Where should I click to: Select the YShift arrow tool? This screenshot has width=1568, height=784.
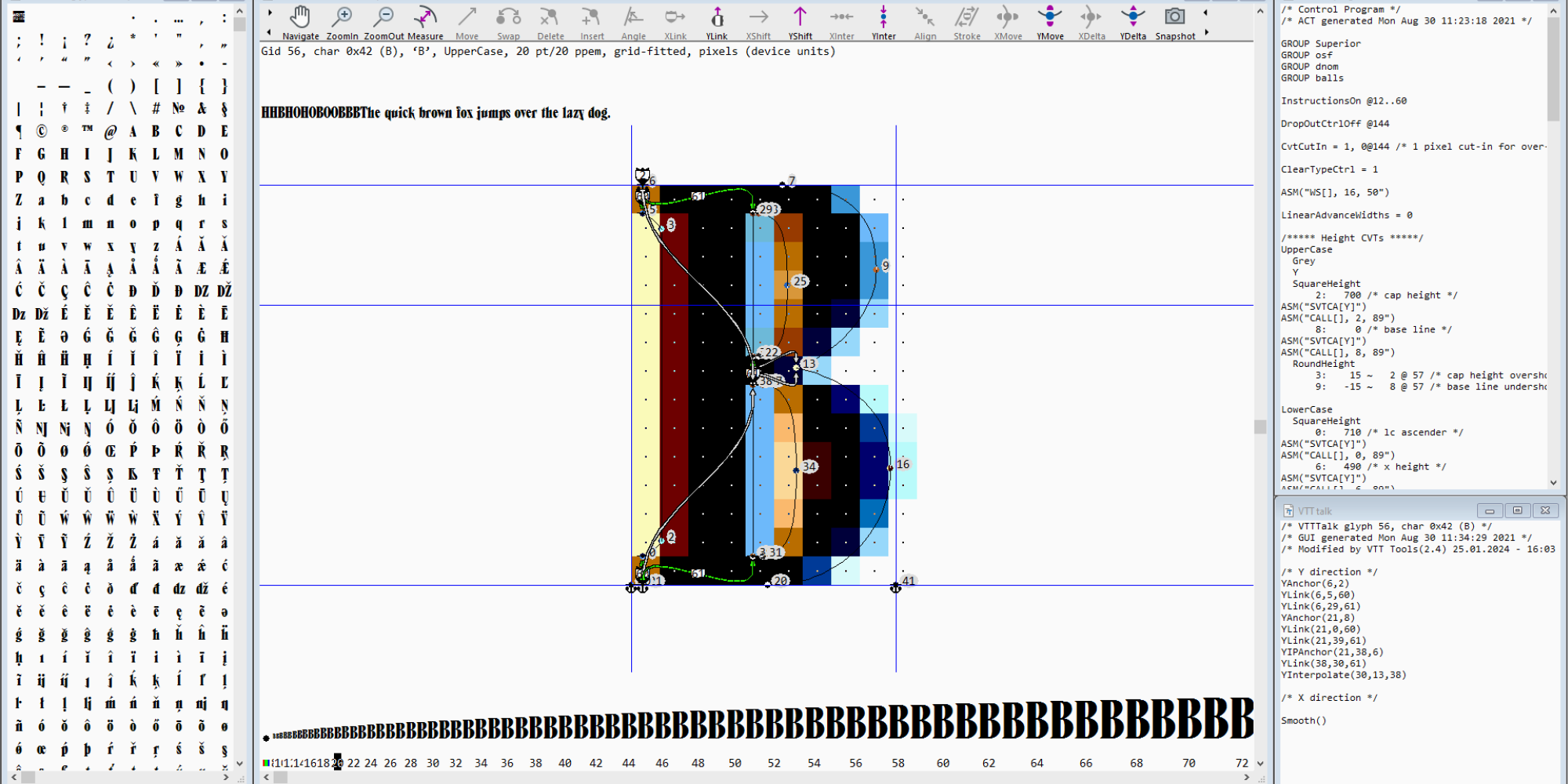pyautogui.click(x=800, y=23)
